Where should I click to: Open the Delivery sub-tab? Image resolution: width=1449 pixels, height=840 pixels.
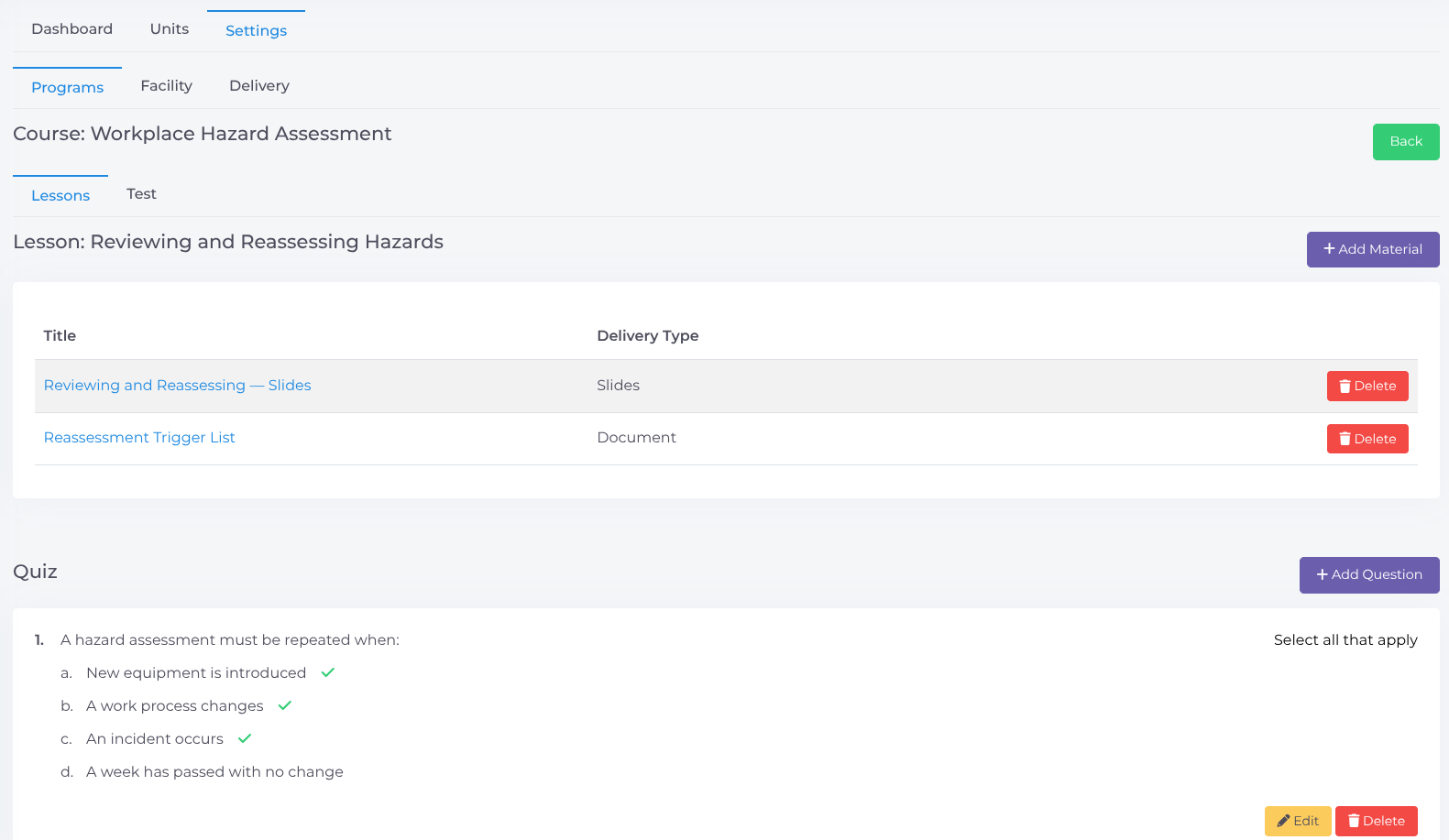click(259, 86)
